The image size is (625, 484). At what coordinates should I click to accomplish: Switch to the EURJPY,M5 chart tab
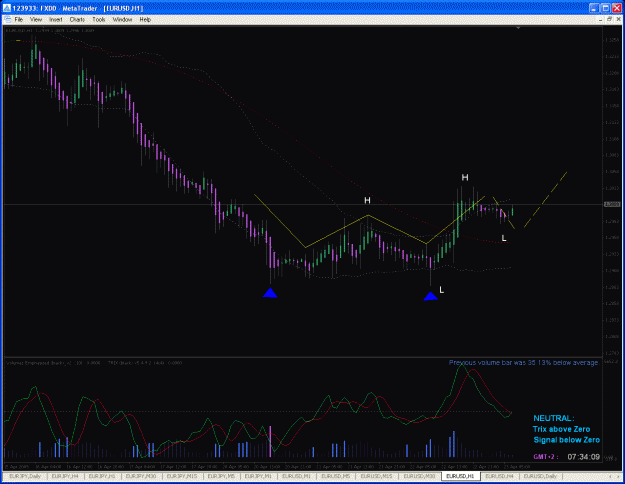coord(221,476)
